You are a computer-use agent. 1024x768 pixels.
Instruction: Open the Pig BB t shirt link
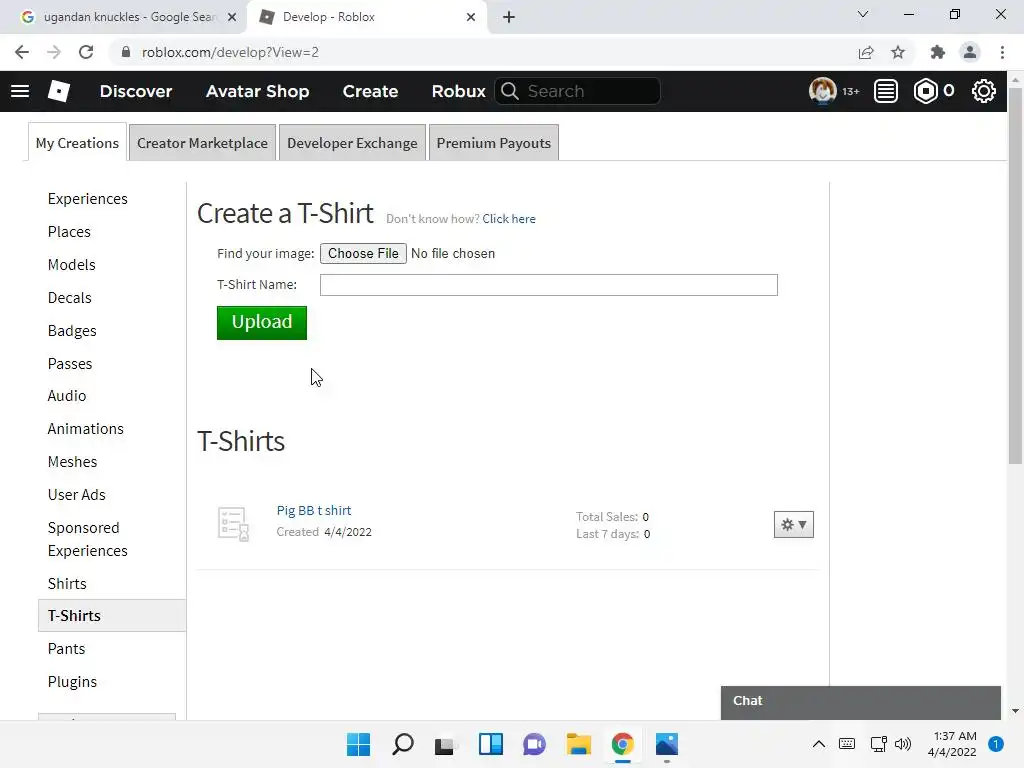point(314,510)
